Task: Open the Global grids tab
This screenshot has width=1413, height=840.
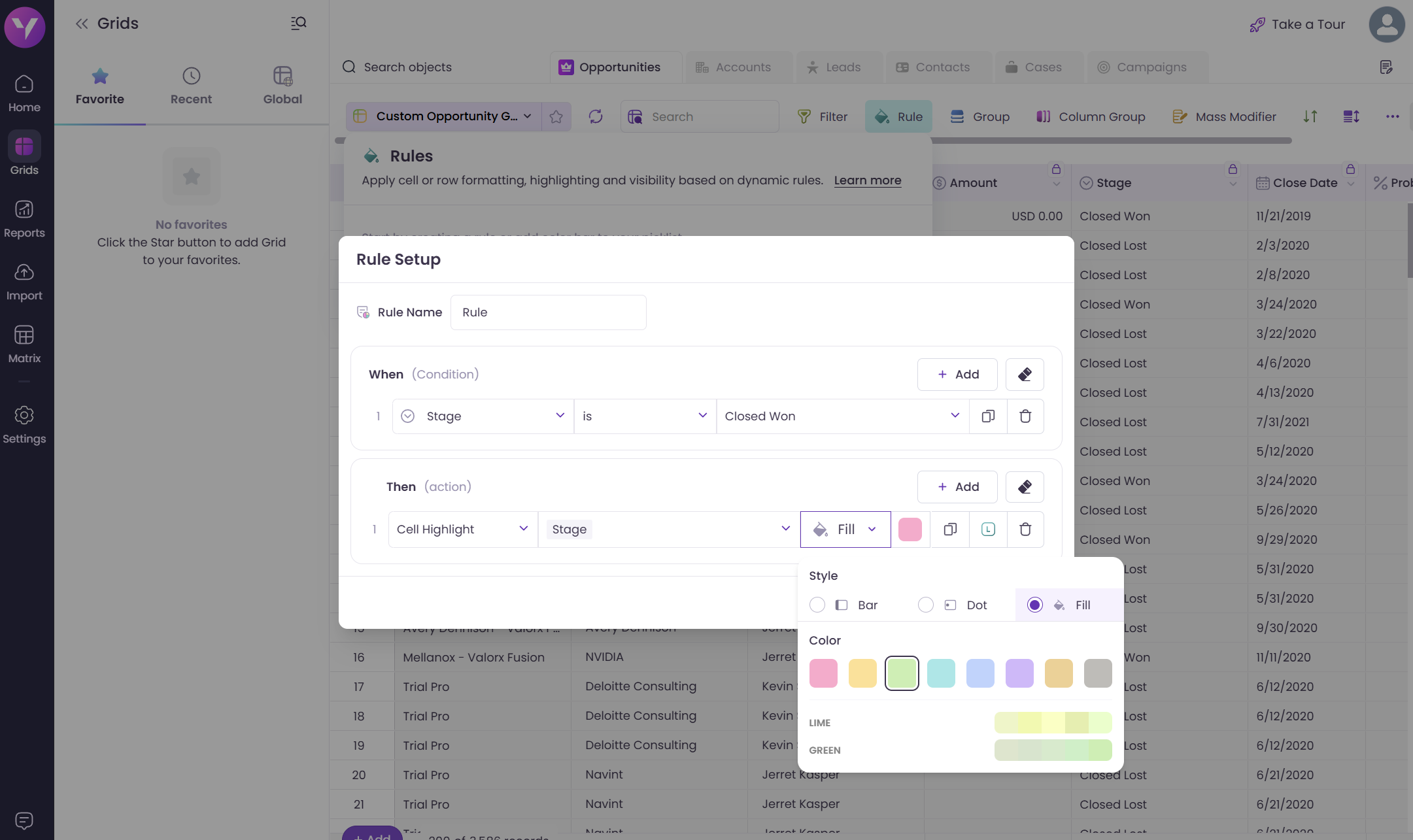Action: tap(282, 86)
